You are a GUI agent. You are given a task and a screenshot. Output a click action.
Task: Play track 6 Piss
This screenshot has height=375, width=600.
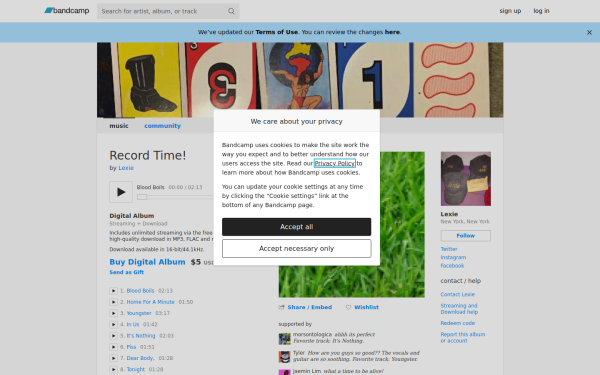click(113, 347)
